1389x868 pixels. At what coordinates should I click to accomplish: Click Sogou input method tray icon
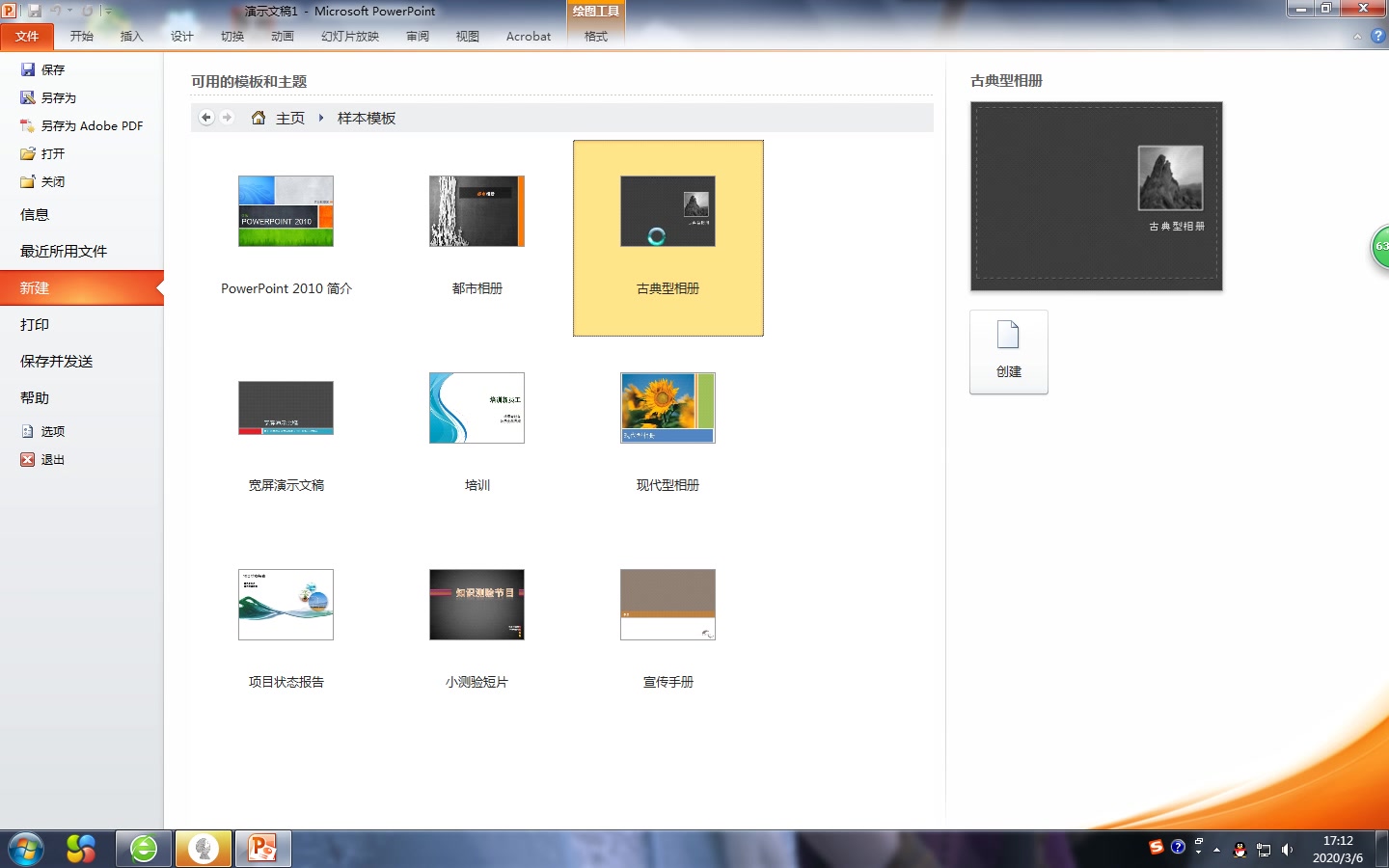1157,848
